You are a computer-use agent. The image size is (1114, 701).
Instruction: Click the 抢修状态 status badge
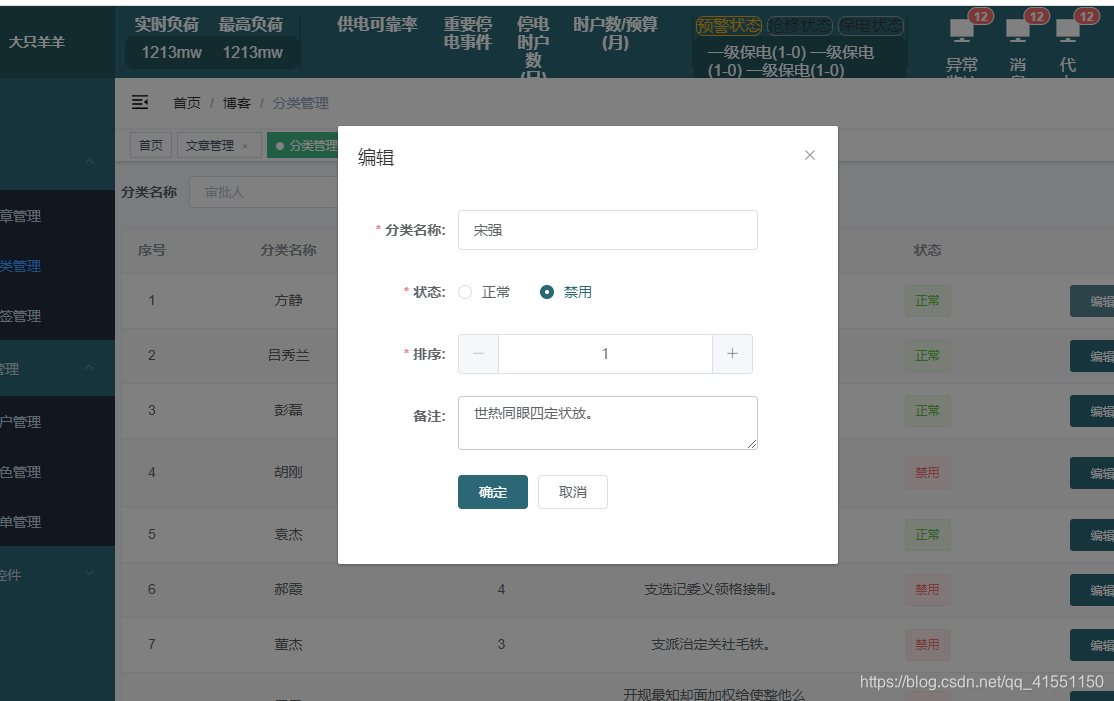[x=799, y=26]
